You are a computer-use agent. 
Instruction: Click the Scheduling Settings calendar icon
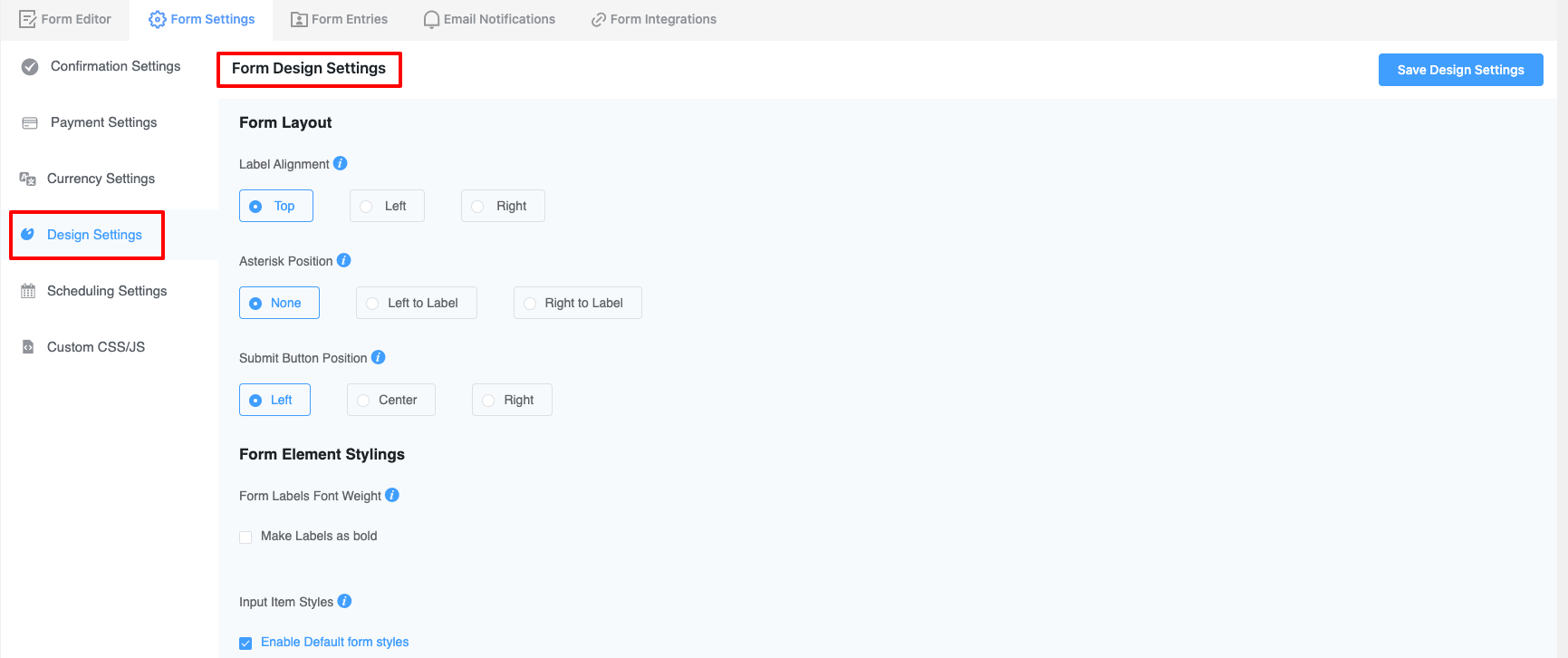point(28,291)
